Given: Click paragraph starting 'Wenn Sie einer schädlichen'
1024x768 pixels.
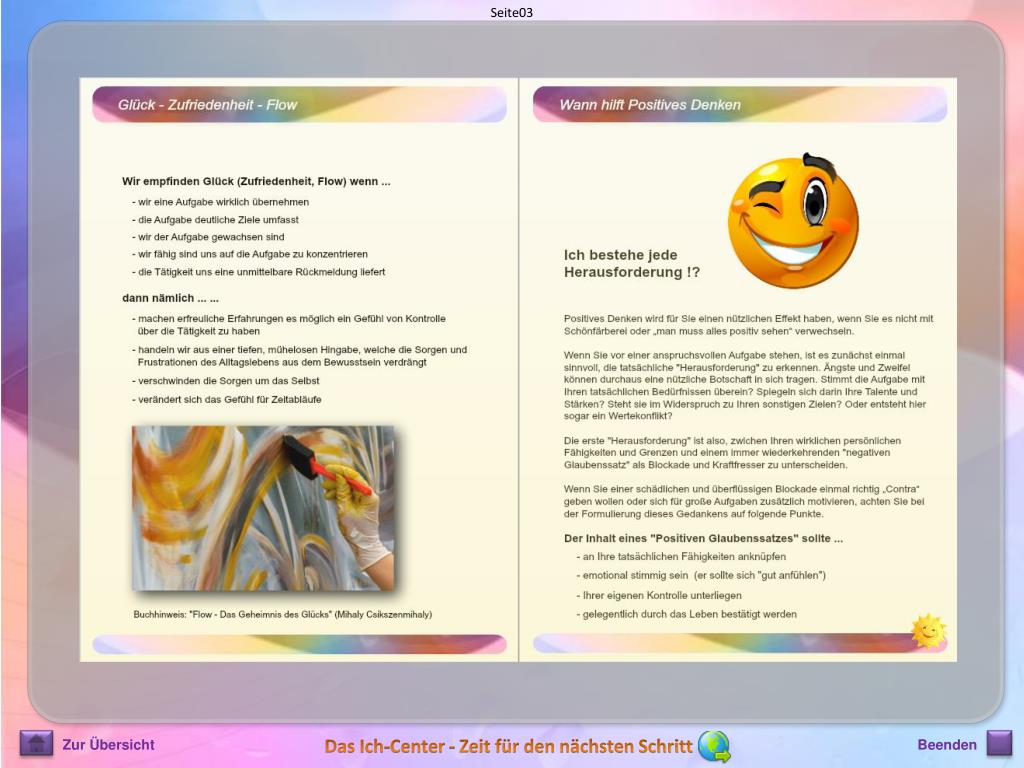Looking at the screenshot, I should click(744, 502).
